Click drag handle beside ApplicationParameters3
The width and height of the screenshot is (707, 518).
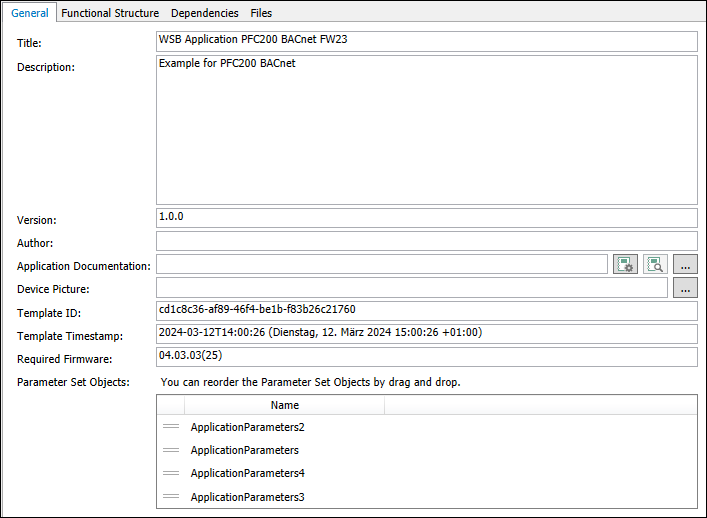(171, 496)
